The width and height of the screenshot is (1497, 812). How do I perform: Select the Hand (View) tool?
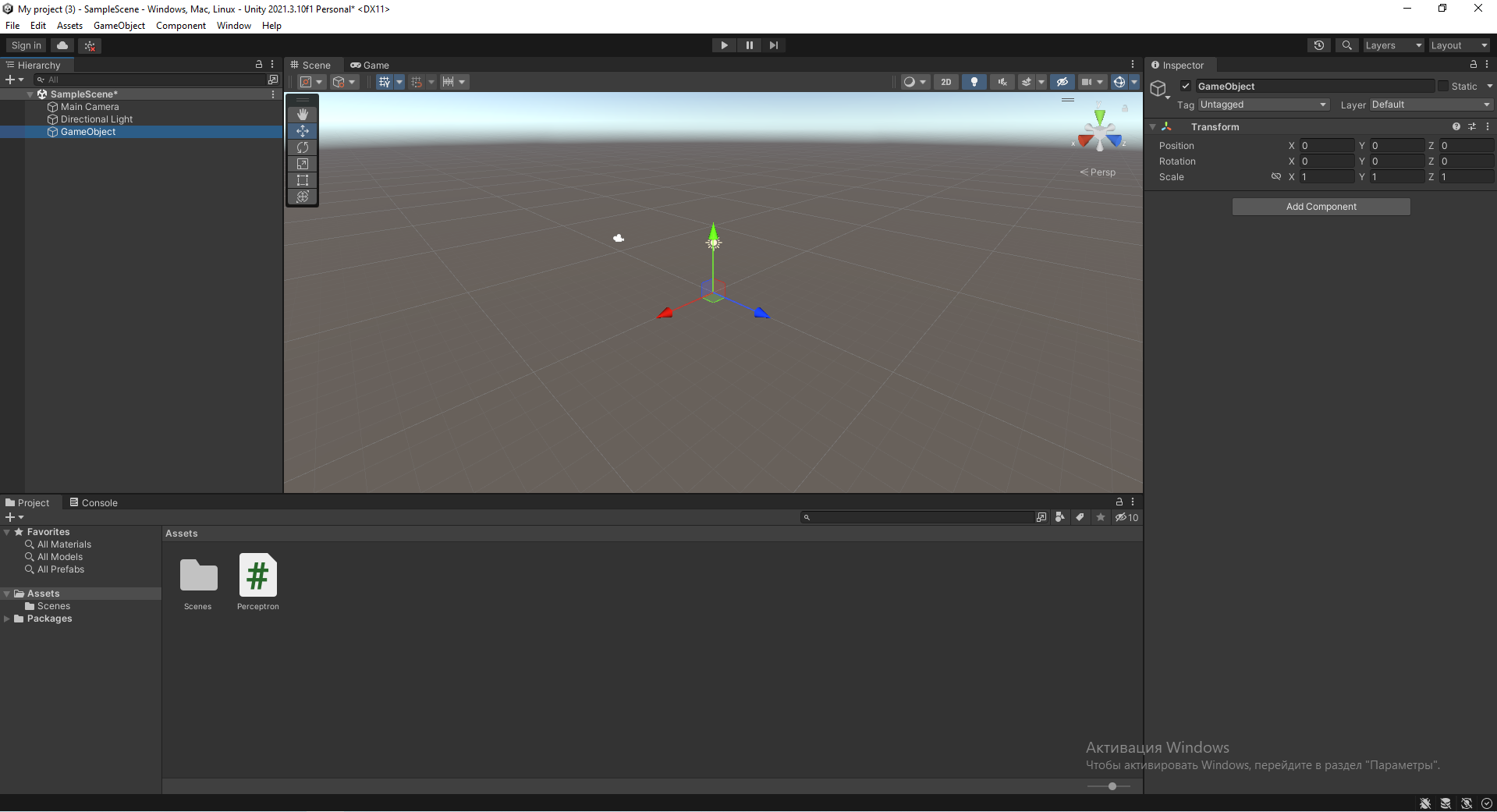(x=303, y=114)
